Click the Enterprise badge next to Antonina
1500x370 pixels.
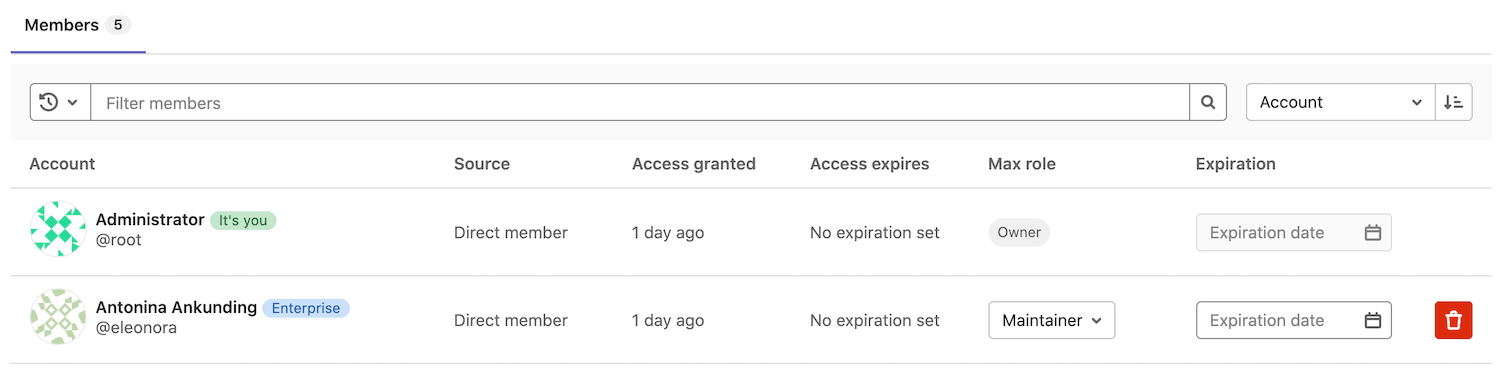[x=306, y=308]
